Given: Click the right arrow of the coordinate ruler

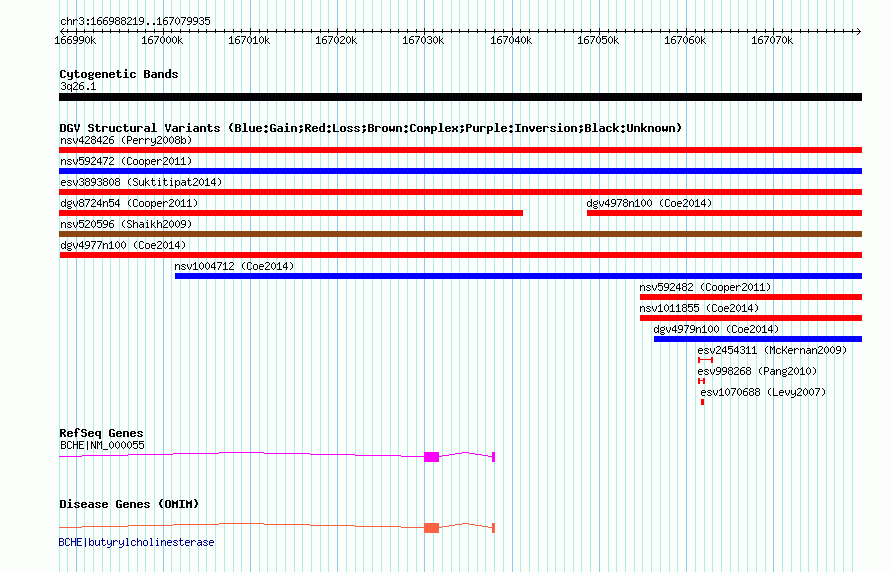Looking at the screenshot, I should pos(858,31).
